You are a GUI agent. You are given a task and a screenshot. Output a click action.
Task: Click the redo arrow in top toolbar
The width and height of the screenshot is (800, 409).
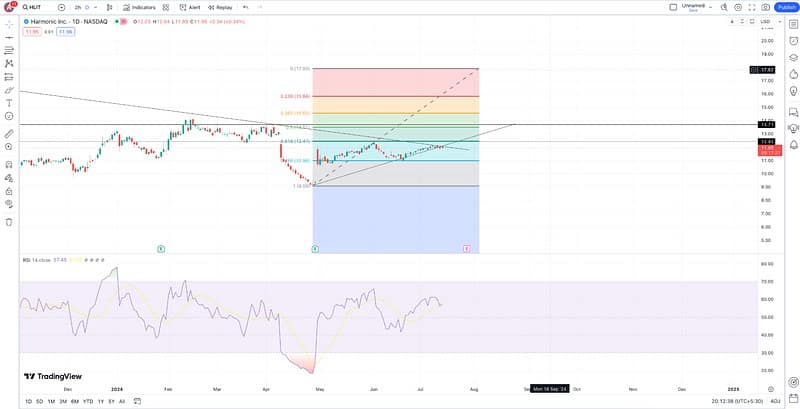260,8
